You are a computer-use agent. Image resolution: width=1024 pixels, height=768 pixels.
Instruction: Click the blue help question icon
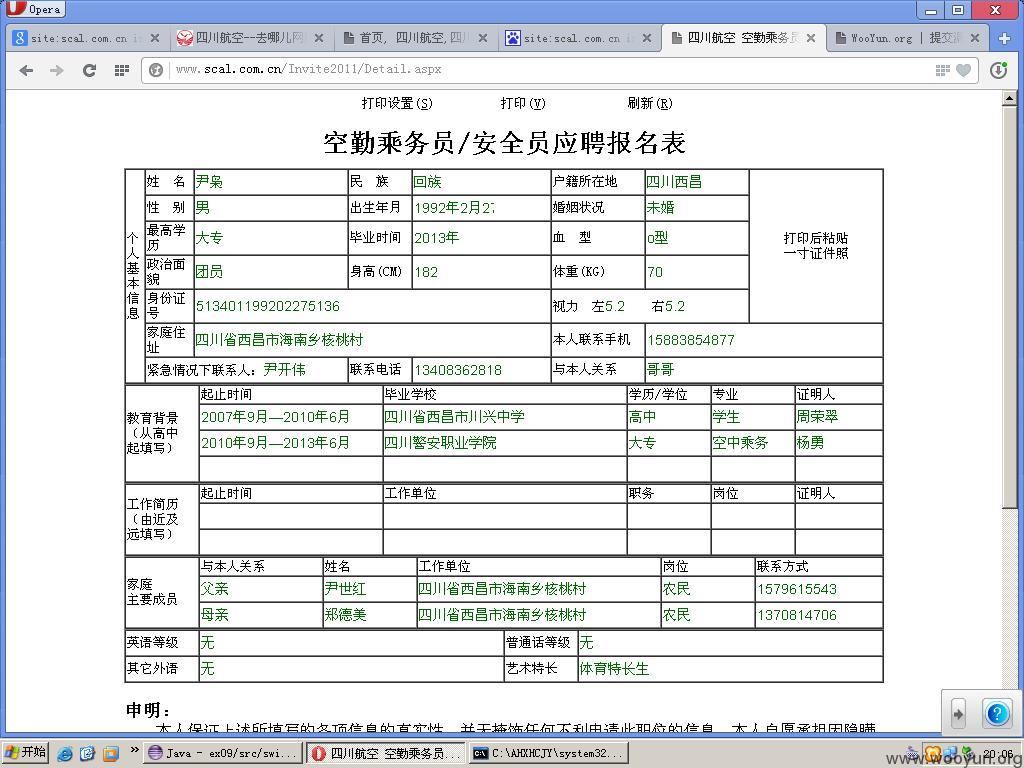click(x=997, y=713)
